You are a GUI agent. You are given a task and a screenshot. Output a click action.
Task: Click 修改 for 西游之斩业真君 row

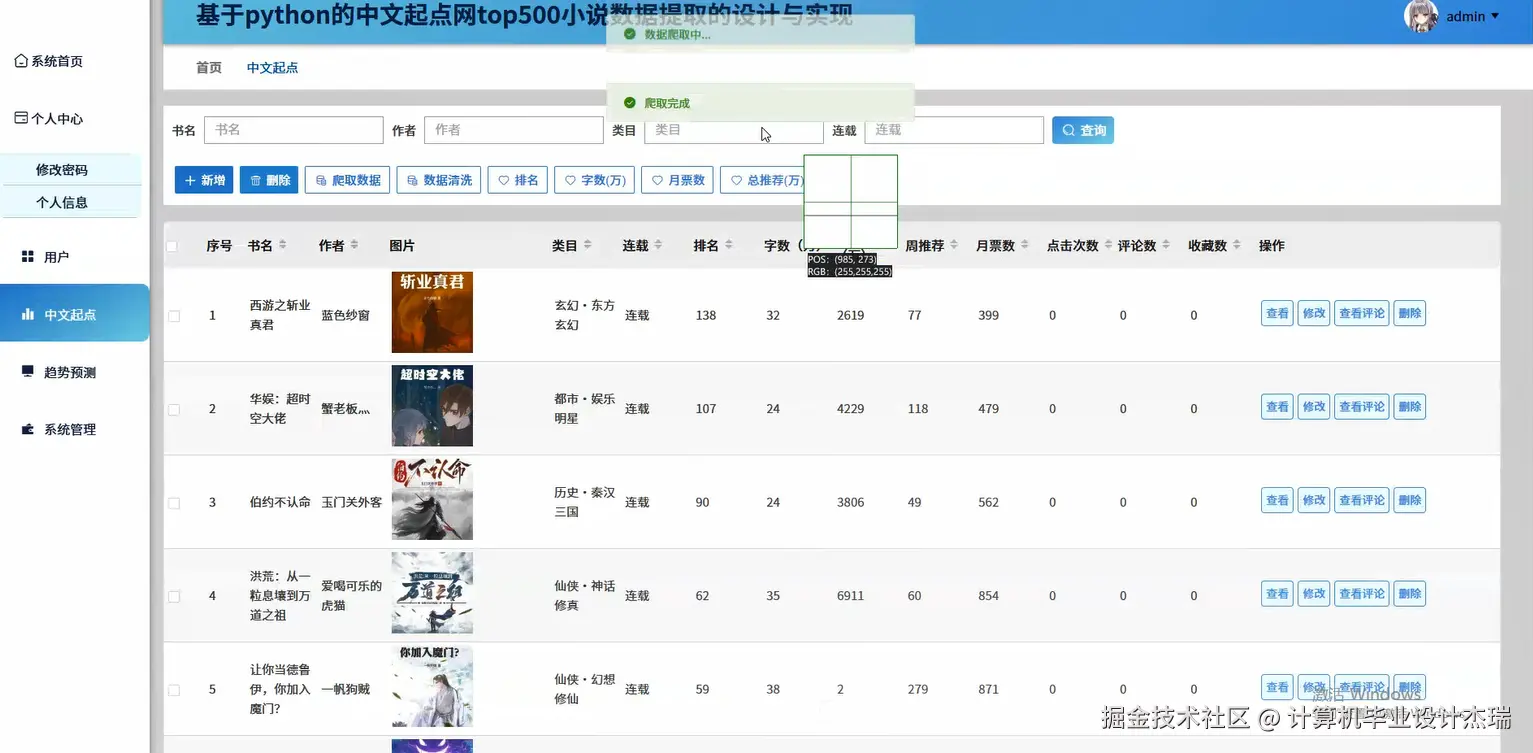1314,313
